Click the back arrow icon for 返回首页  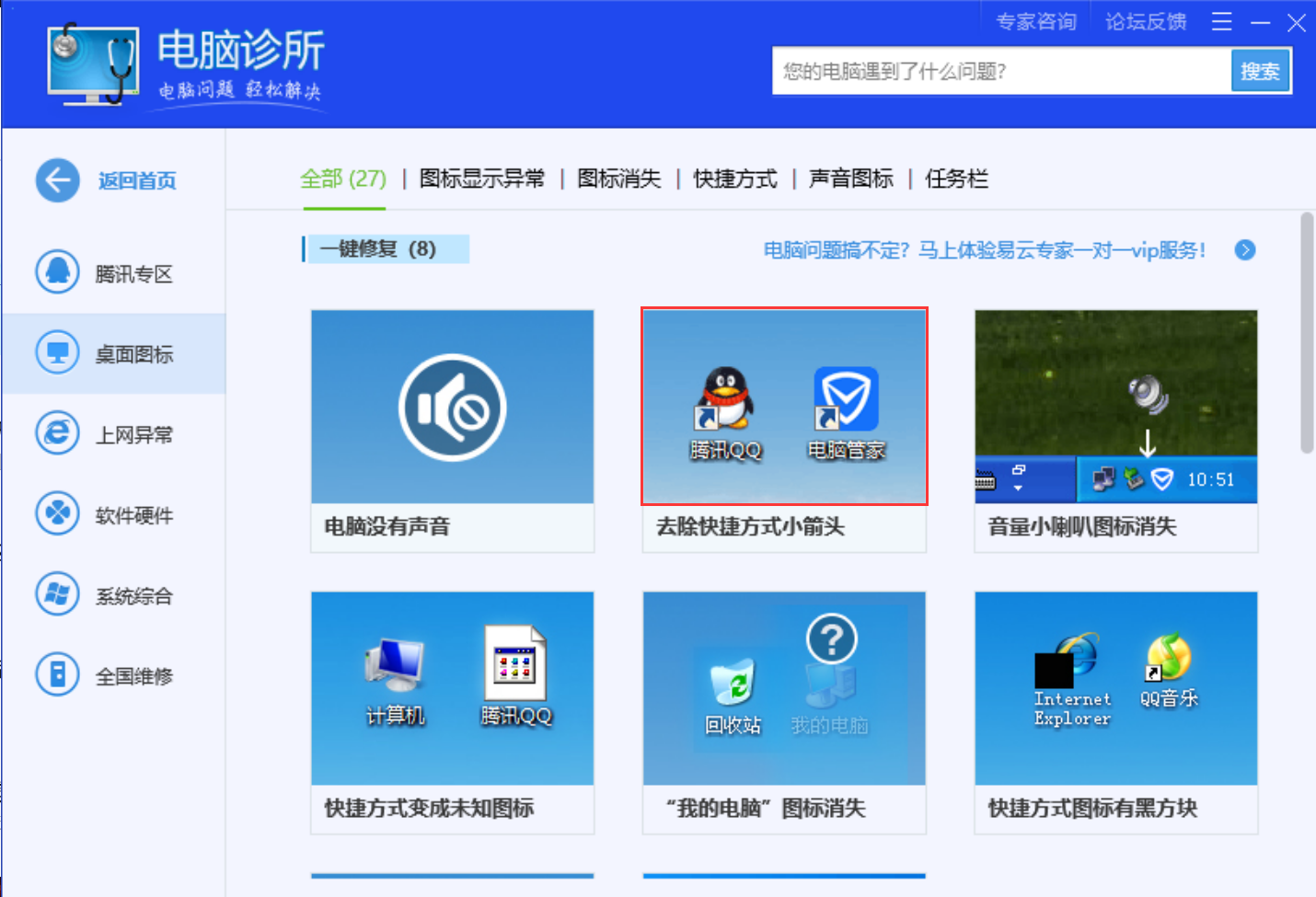58,180
